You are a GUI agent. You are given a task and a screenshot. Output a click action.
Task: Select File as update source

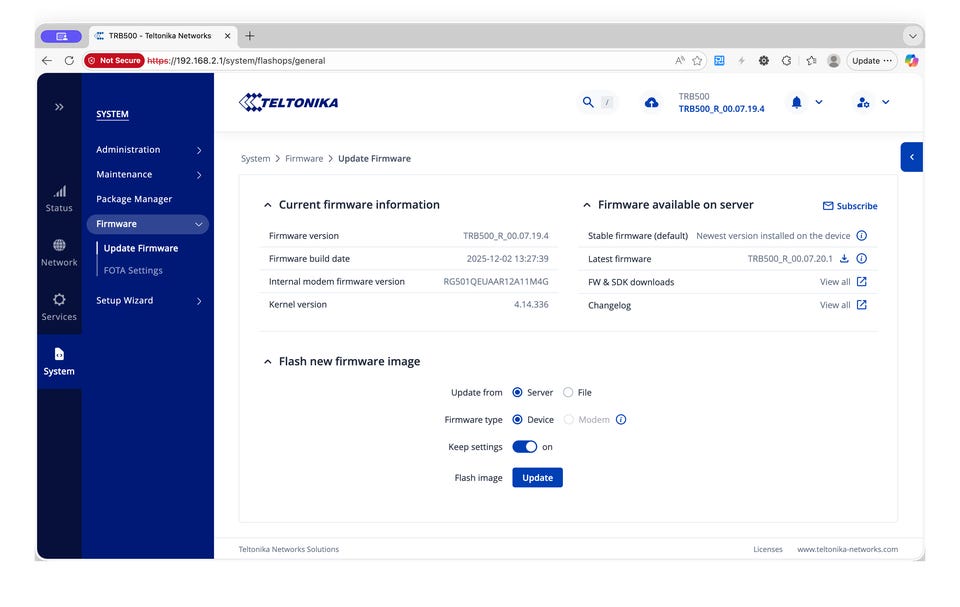[x=568, y=393]
